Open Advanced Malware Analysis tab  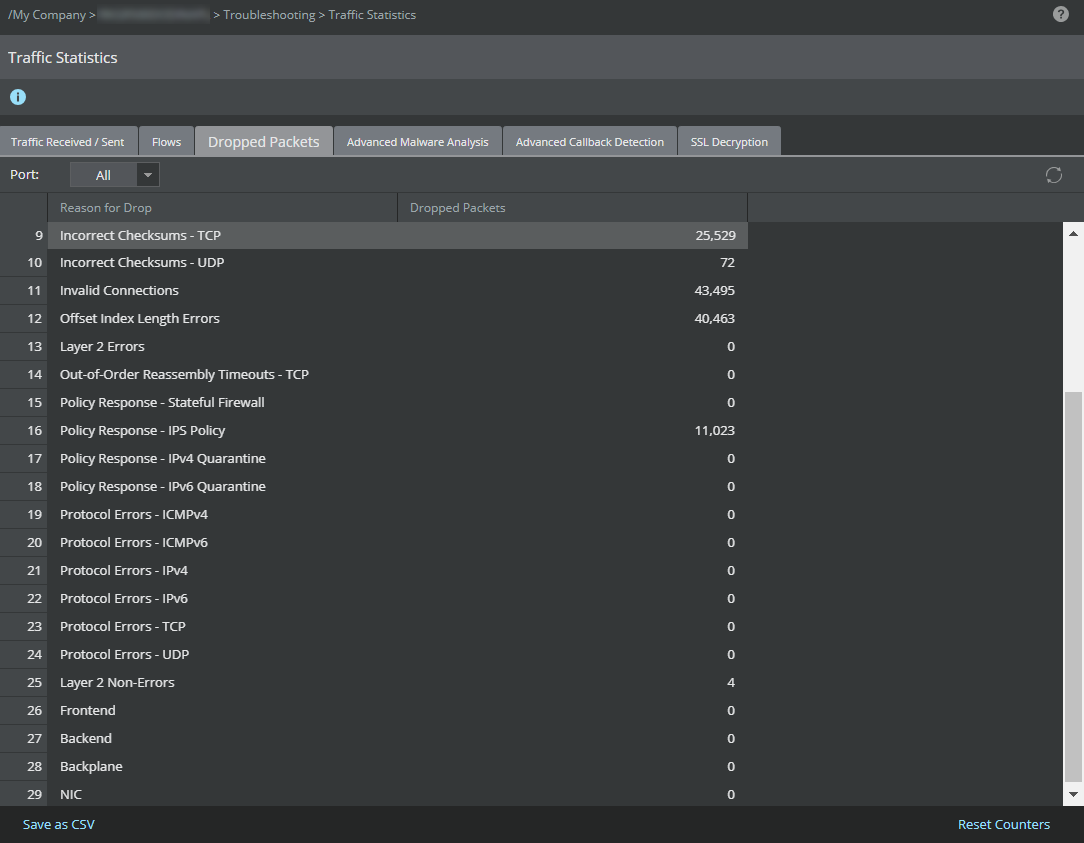coord(418,142)
